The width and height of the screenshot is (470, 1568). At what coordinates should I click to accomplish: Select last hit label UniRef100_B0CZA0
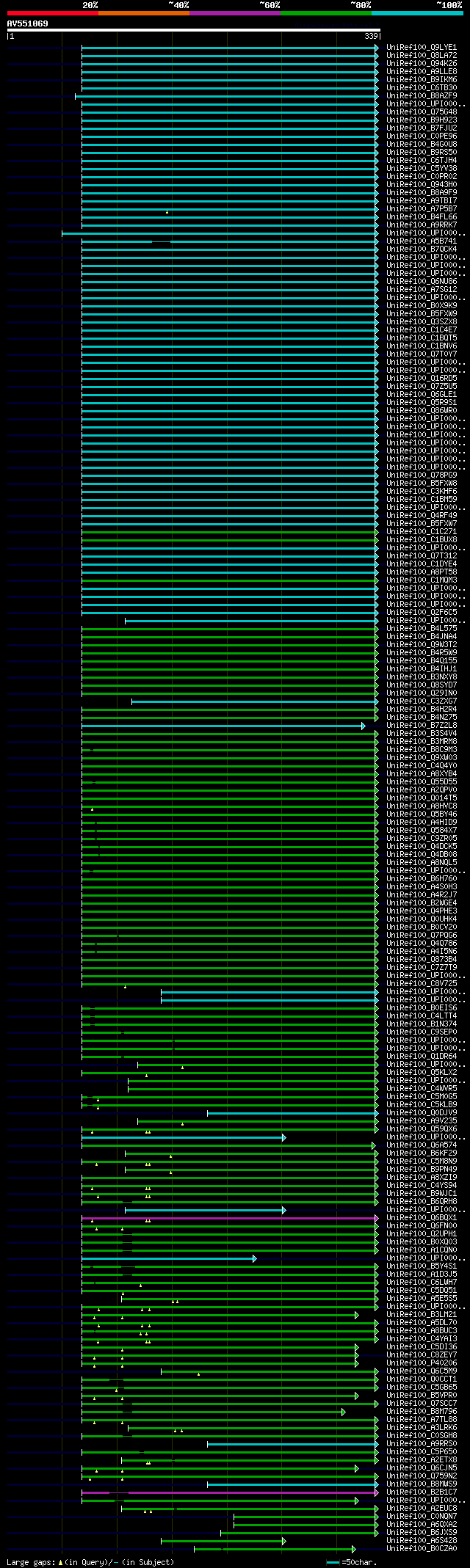pyautogui.click(x=422, y=1549)
